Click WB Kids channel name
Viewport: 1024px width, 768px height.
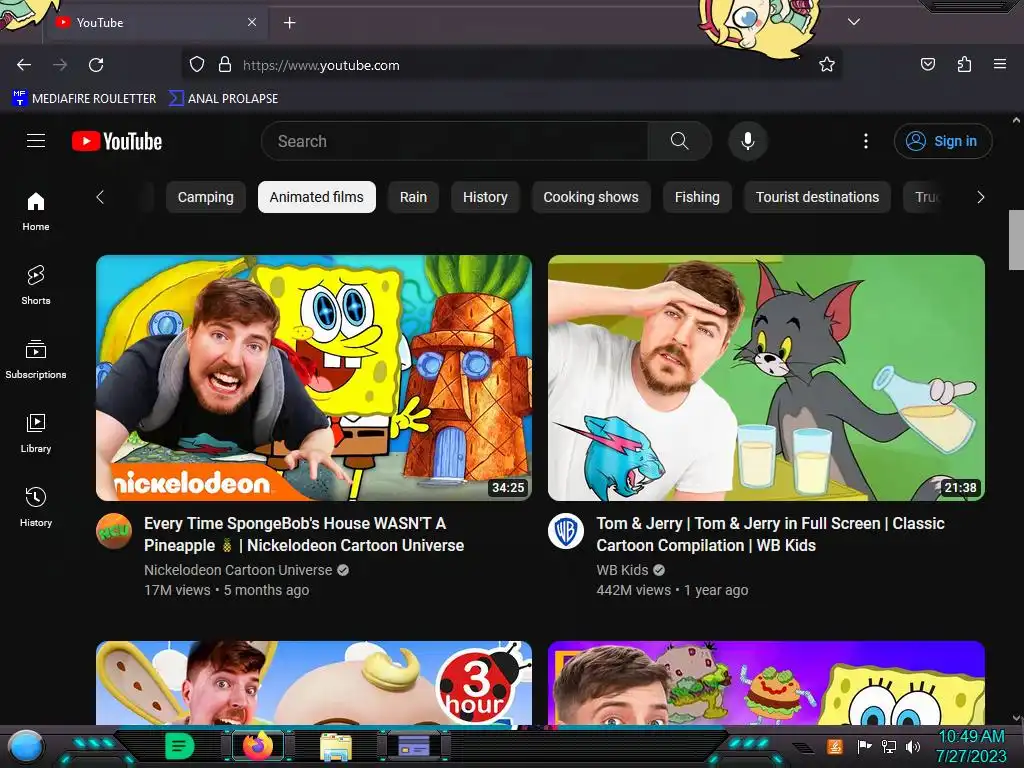(622, 570)
